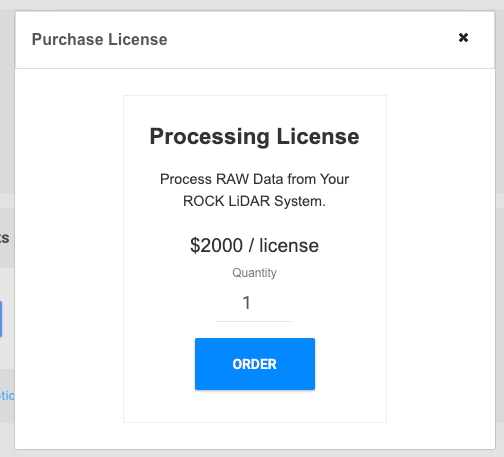Click the partially hidden blue button behind dialog
The image size is (504, 457).
click(1, 319)
